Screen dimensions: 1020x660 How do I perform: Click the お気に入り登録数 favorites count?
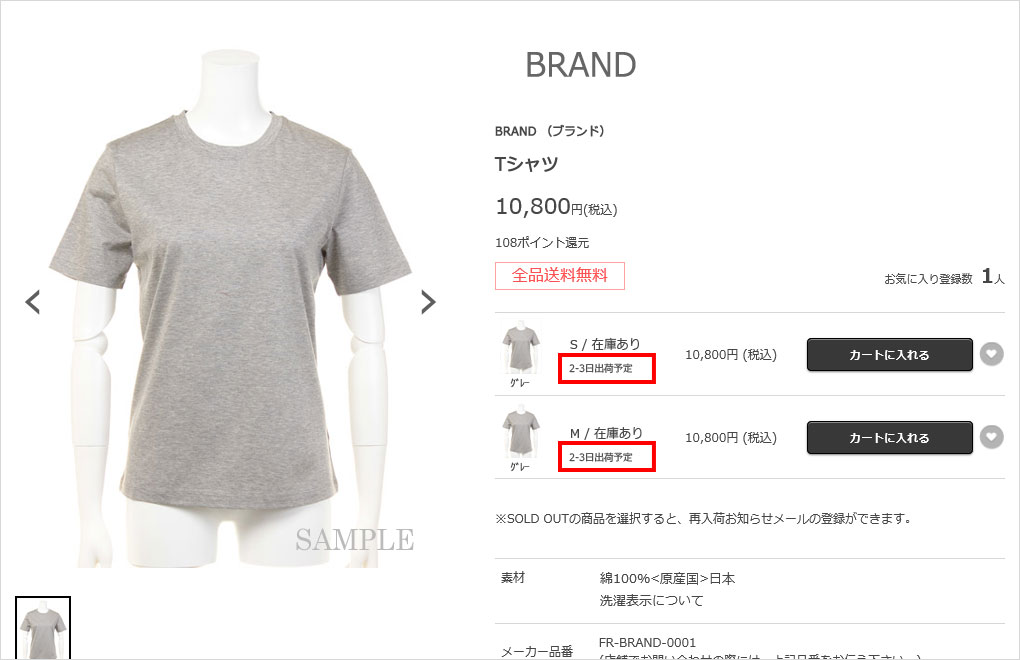(x=944, y=278)
